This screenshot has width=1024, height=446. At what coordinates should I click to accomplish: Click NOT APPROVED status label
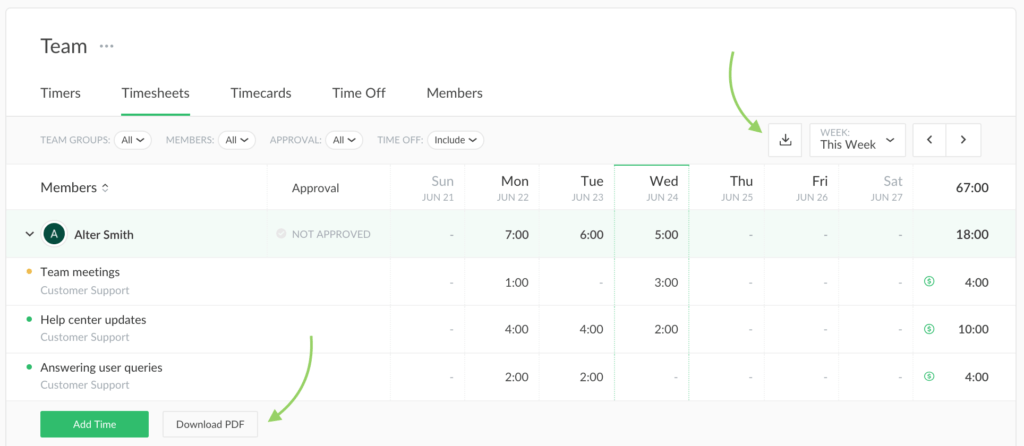point(331,234)
